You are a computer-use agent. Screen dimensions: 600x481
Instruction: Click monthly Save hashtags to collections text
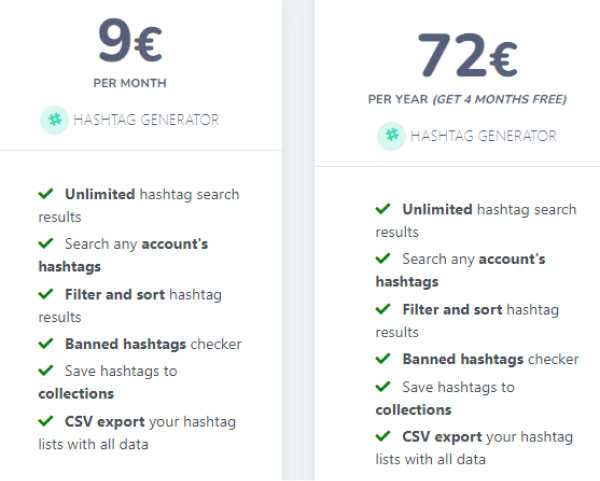(108, 382)
